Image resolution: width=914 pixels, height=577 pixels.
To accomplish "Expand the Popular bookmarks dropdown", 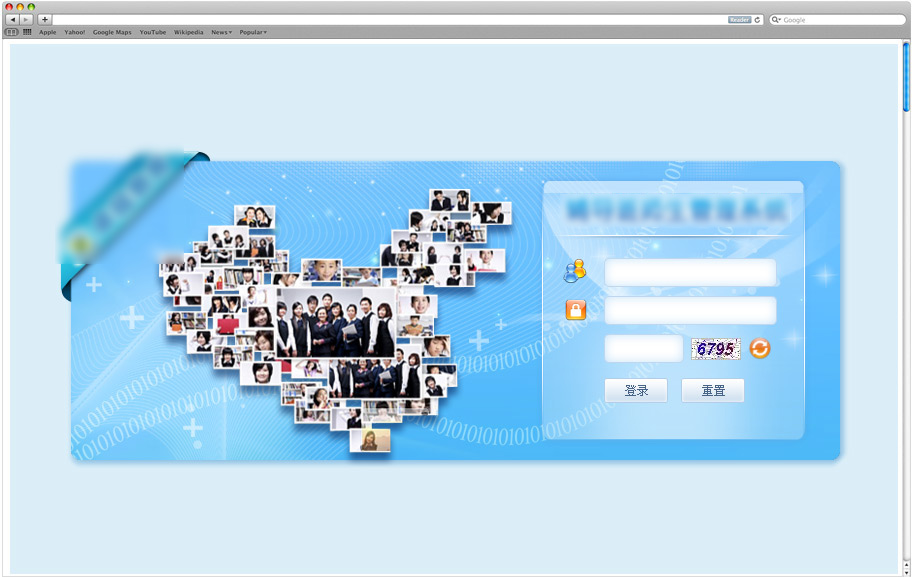I will (253, 32).
